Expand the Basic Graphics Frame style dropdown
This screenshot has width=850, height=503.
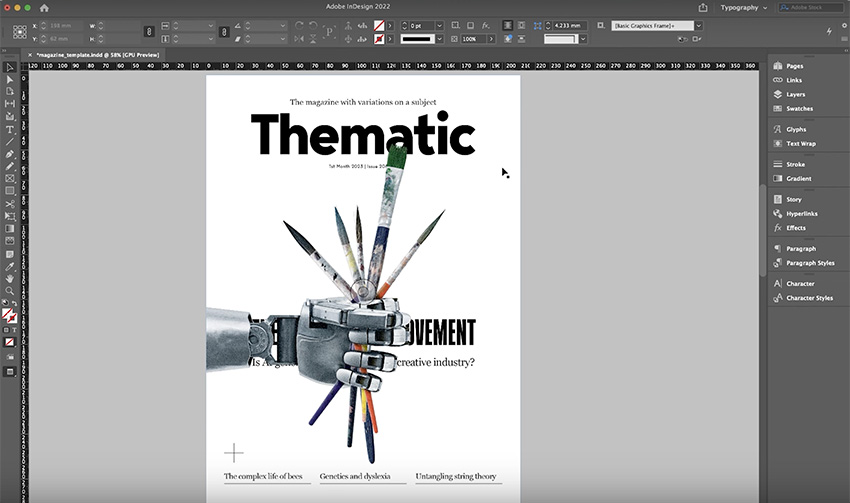pyautogui.click(x=698, y=25)
